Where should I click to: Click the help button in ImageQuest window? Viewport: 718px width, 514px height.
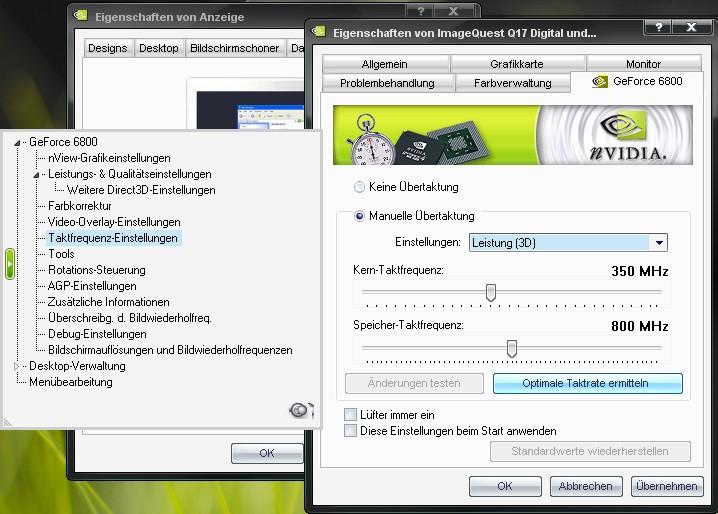pos(658,27)
